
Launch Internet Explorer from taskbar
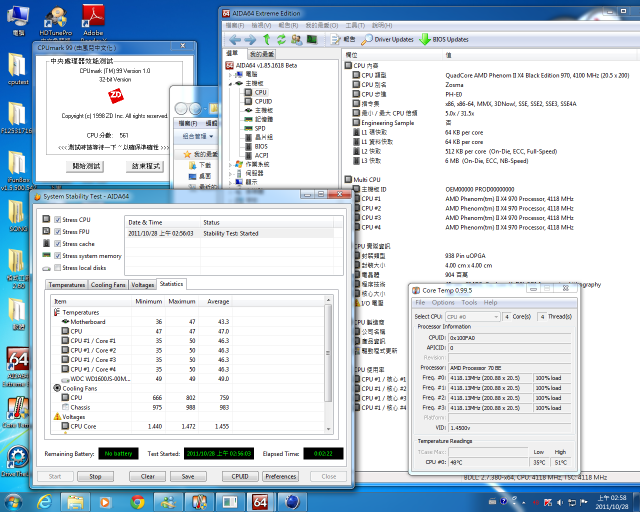tap(44, 502)
